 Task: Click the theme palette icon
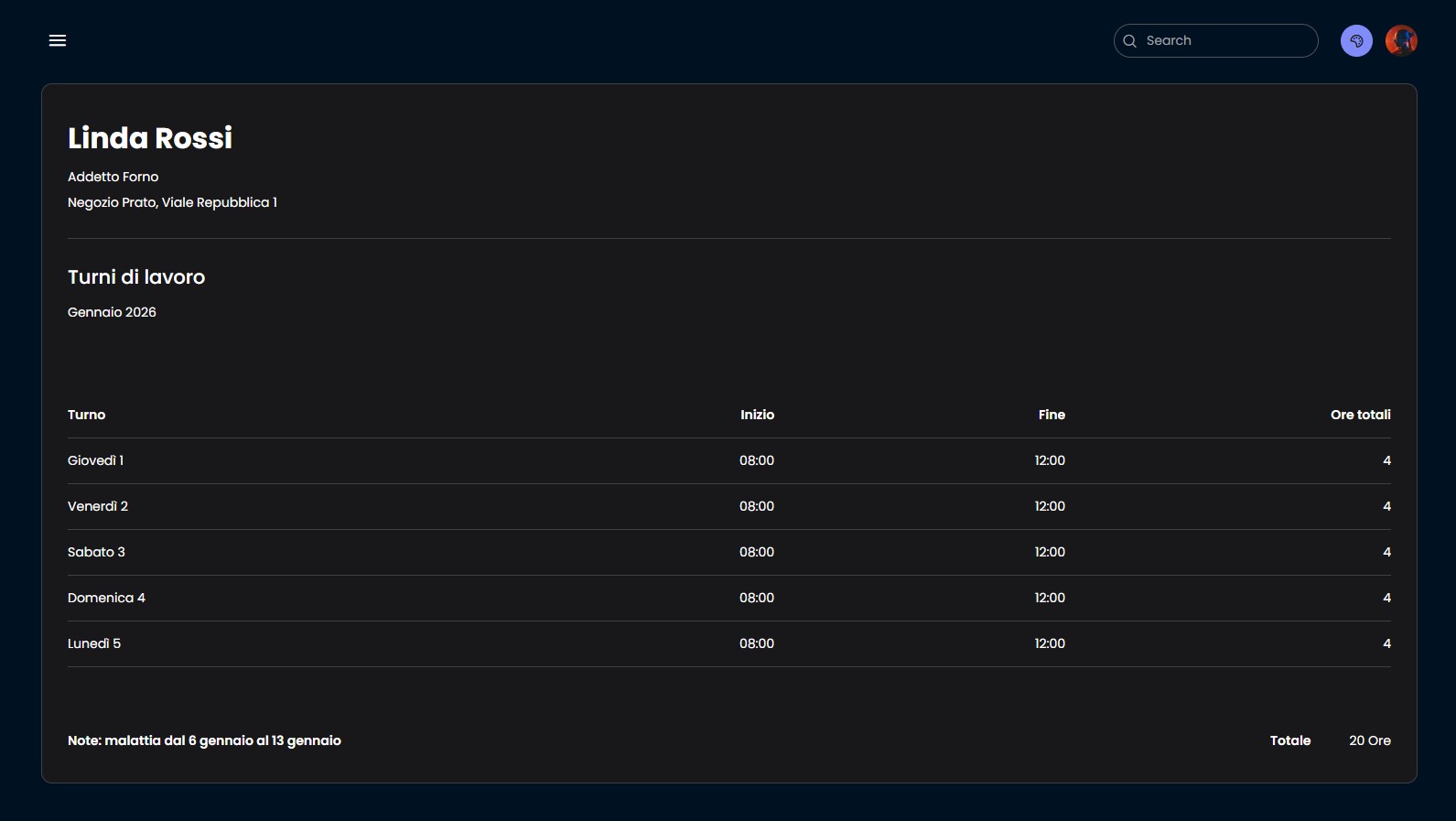[1356, 40]
